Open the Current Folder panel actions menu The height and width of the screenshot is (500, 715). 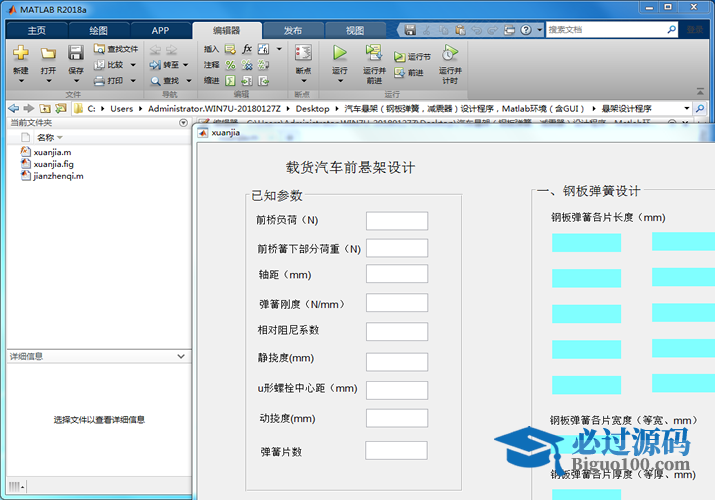pyautogui.click(x=183, y=123)
